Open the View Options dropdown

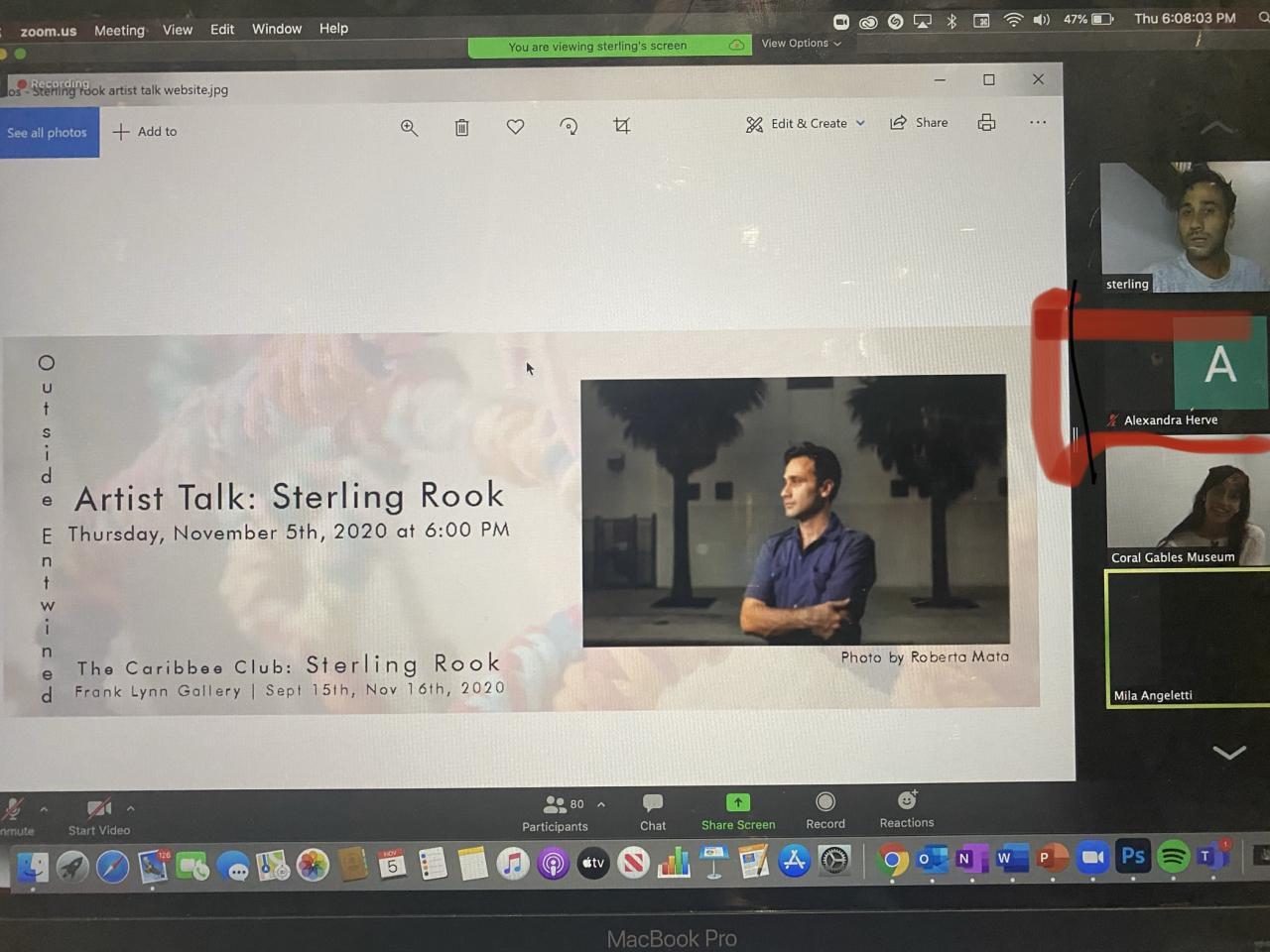point(802,44)
